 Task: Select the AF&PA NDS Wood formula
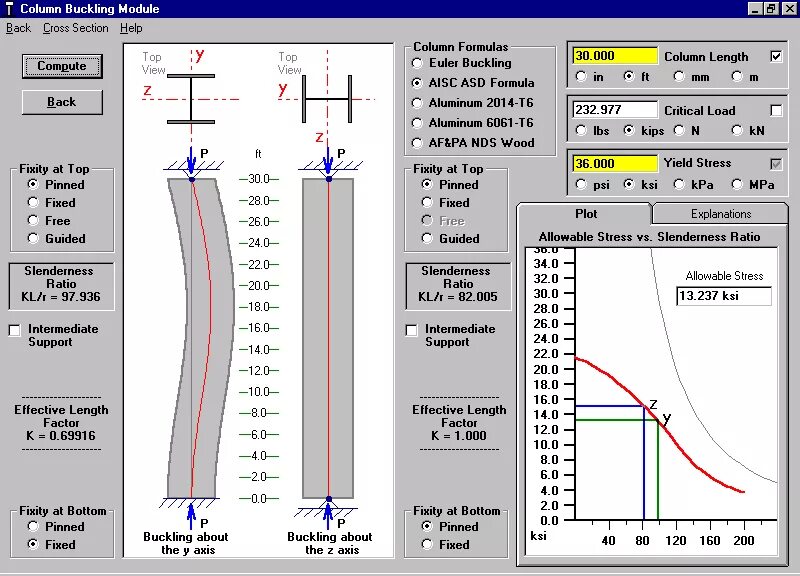coord(419,142)
